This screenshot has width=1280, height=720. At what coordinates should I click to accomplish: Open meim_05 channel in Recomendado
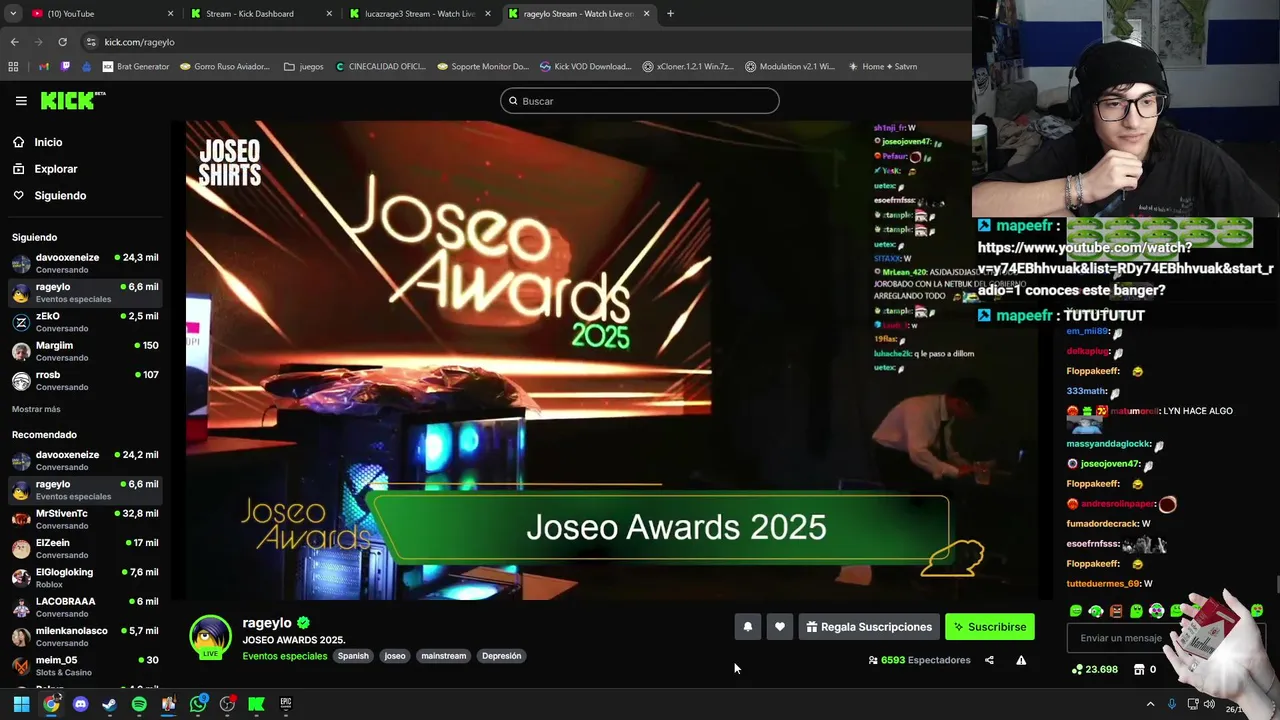coord(85,666)
